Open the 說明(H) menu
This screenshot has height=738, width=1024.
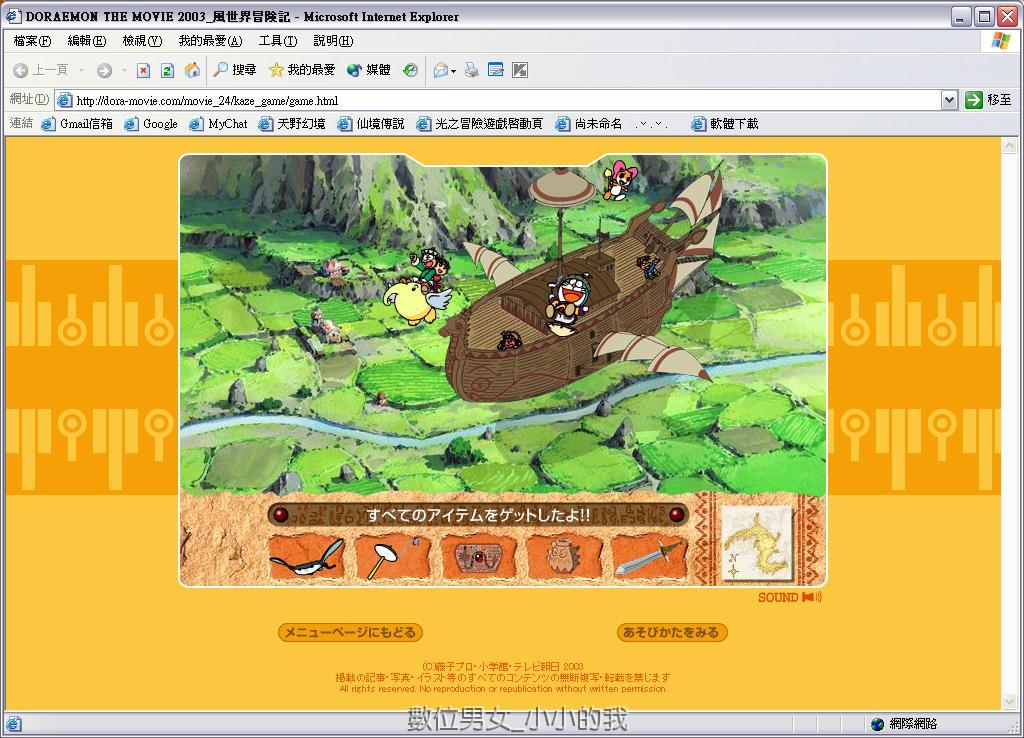(x=333, y=41)
